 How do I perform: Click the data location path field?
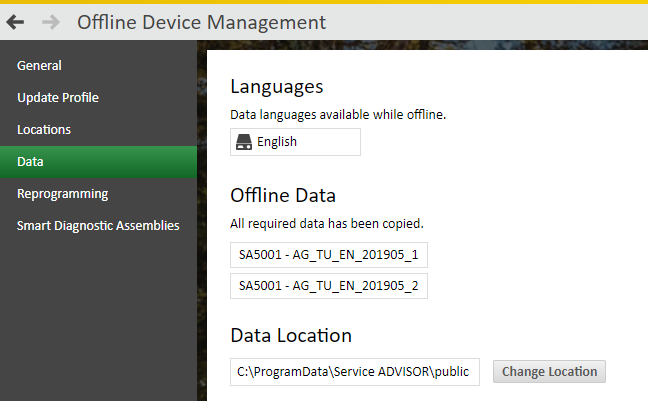(x=355, y=372)
